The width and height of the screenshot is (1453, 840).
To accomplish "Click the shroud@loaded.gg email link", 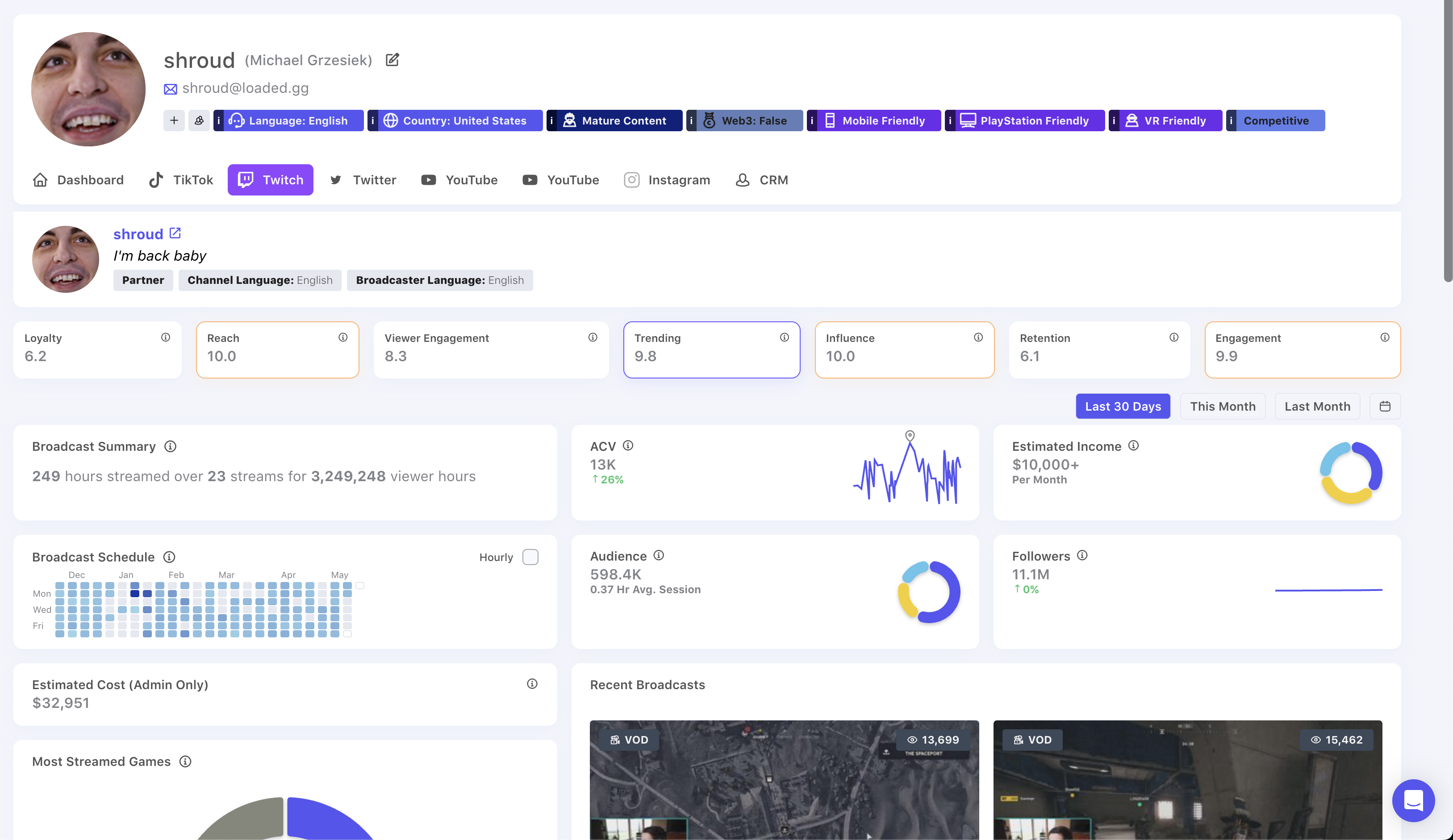I will click(x=245, y=88).
